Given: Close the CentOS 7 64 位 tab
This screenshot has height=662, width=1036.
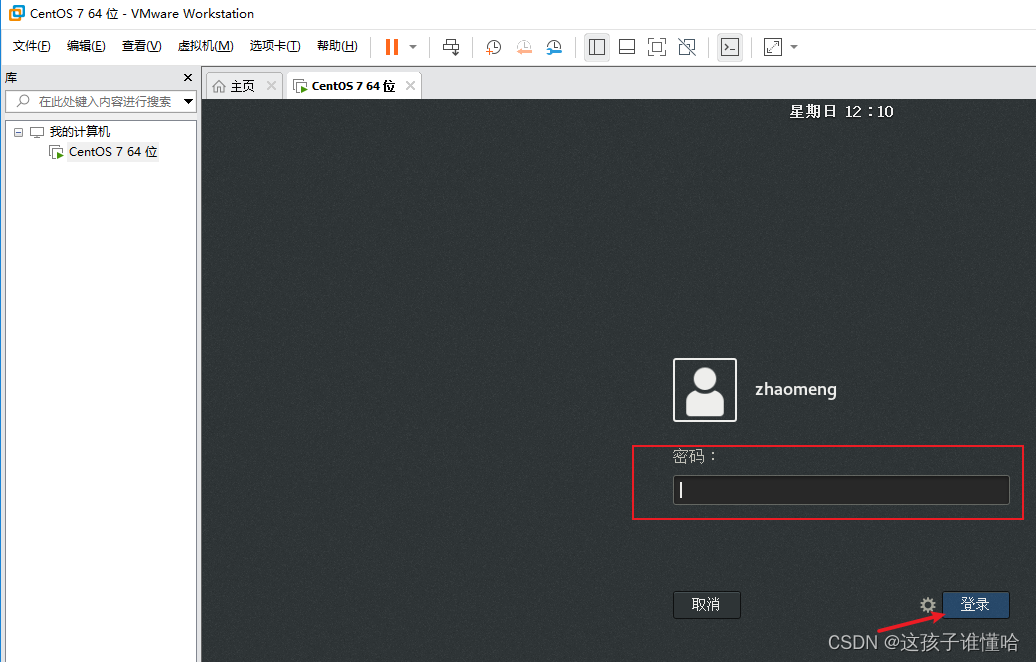Looking at the screenshot, I should point(410,85).
